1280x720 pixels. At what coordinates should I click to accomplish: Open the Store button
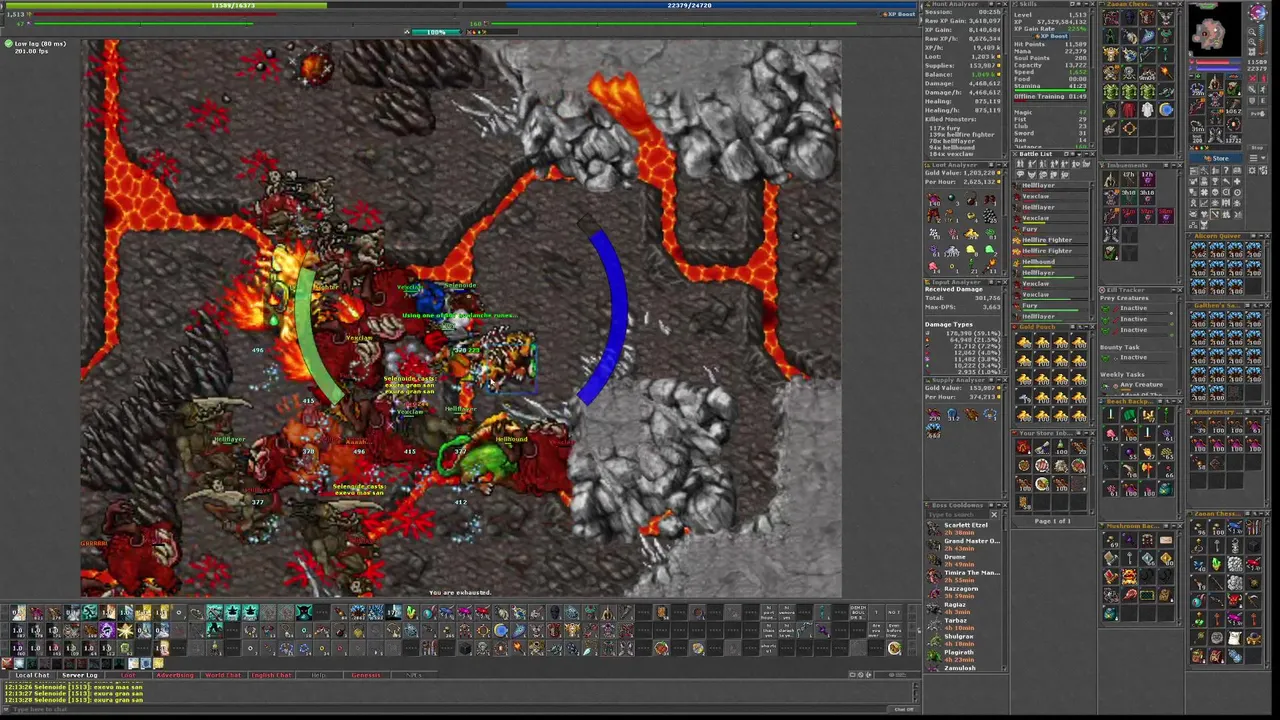[x=1216, y=158]
